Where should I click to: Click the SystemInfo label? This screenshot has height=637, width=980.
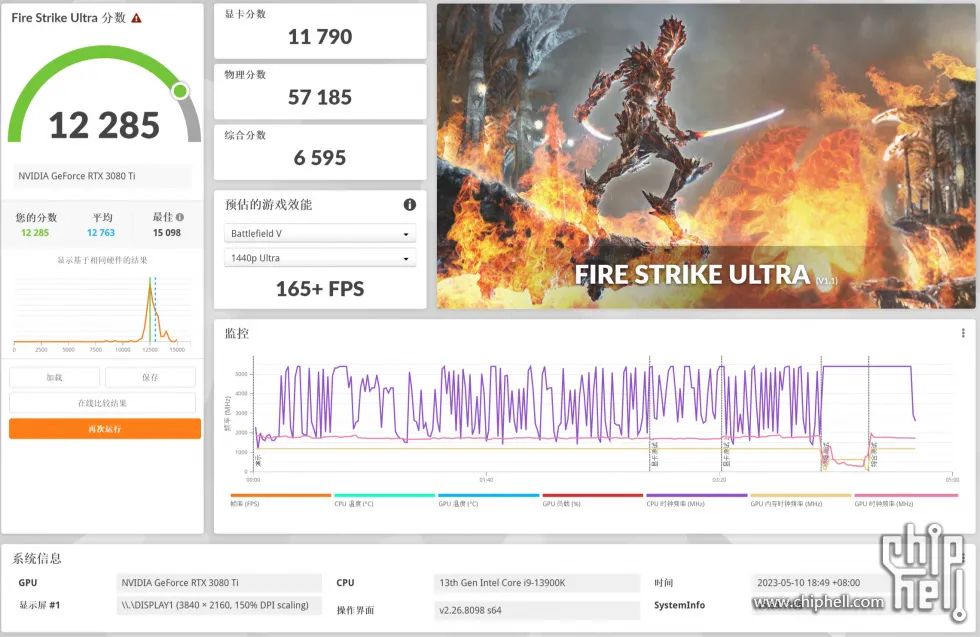coord(679,605)
